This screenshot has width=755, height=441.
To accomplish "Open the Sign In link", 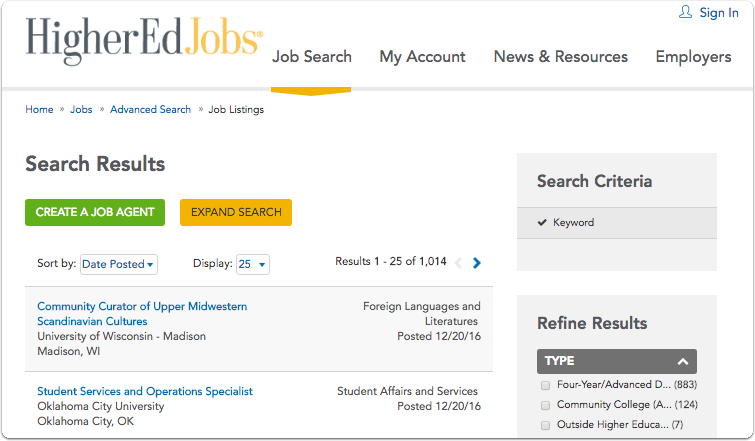I will click(x=718, y=13).
